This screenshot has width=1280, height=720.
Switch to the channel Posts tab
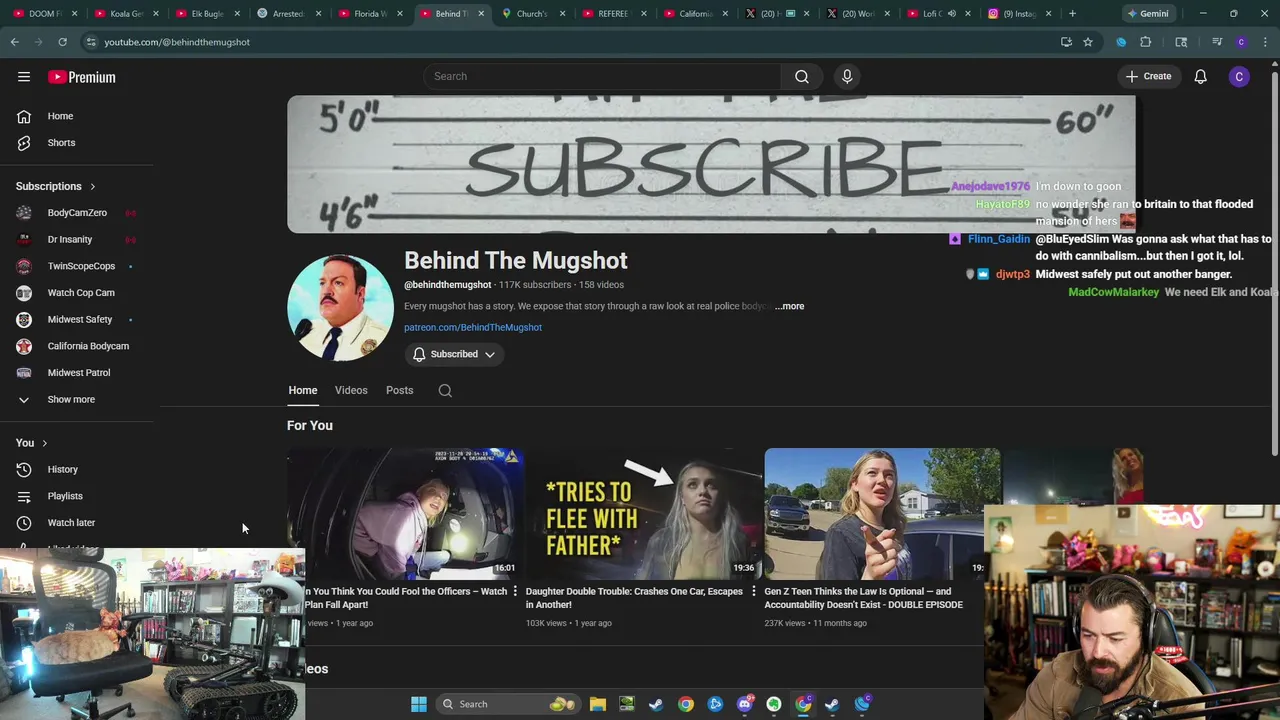[x=399, y=390]
